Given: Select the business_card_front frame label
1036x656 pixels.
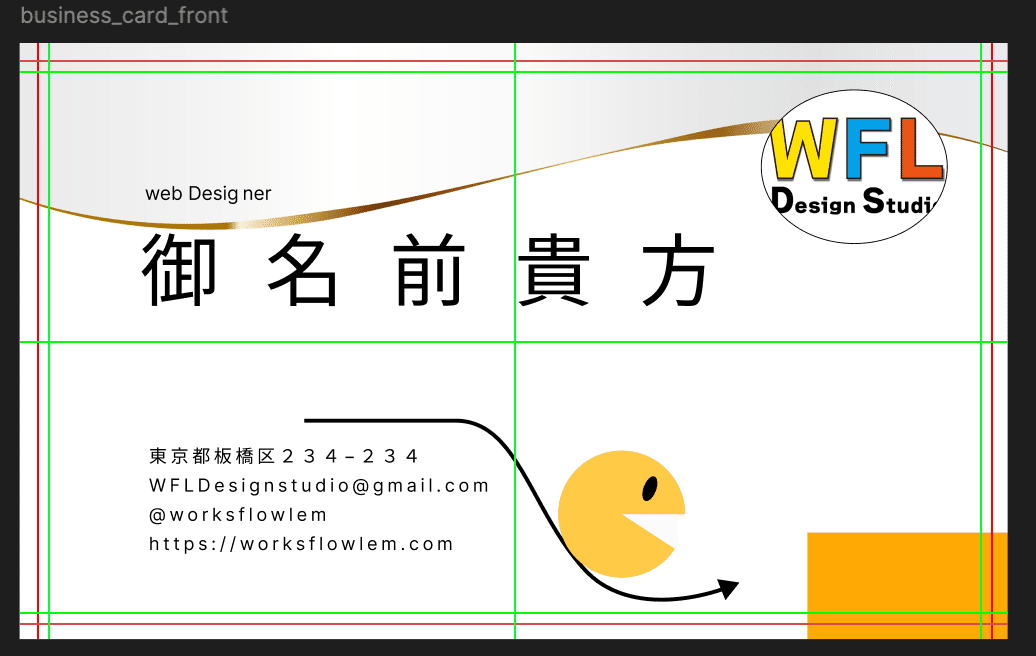Looking at the screenshot, I should click(124, 15).
